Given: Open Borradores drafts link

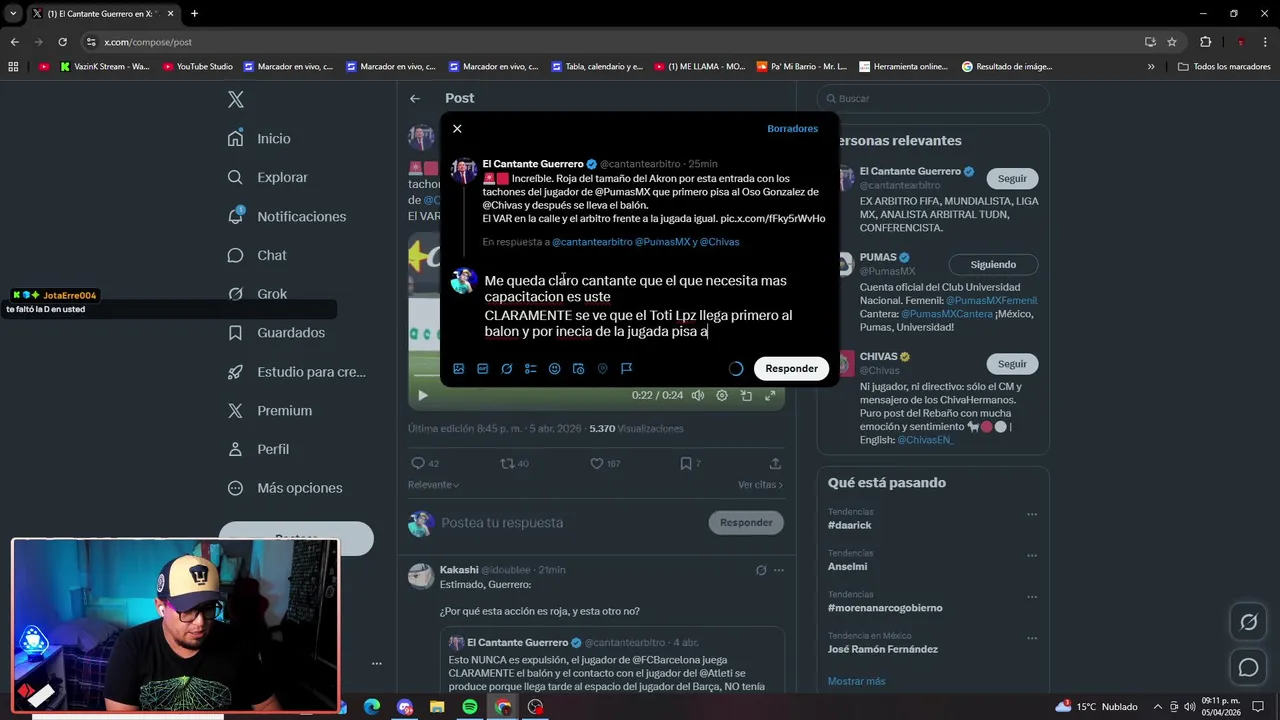Looking at the screenshot, I should coord(792,129).
